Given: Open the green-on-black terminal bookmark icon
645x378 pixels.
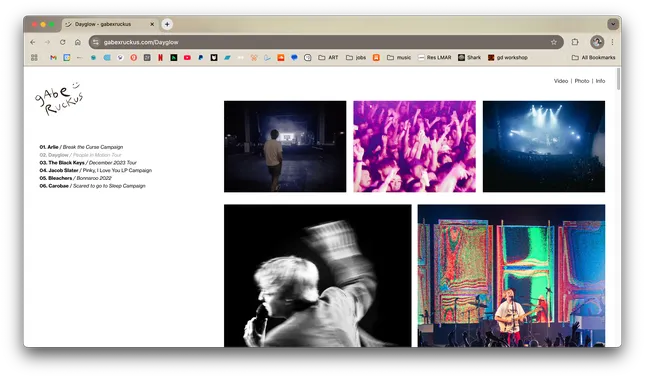Looking at the screenshot, I should (x=174, y=58).
